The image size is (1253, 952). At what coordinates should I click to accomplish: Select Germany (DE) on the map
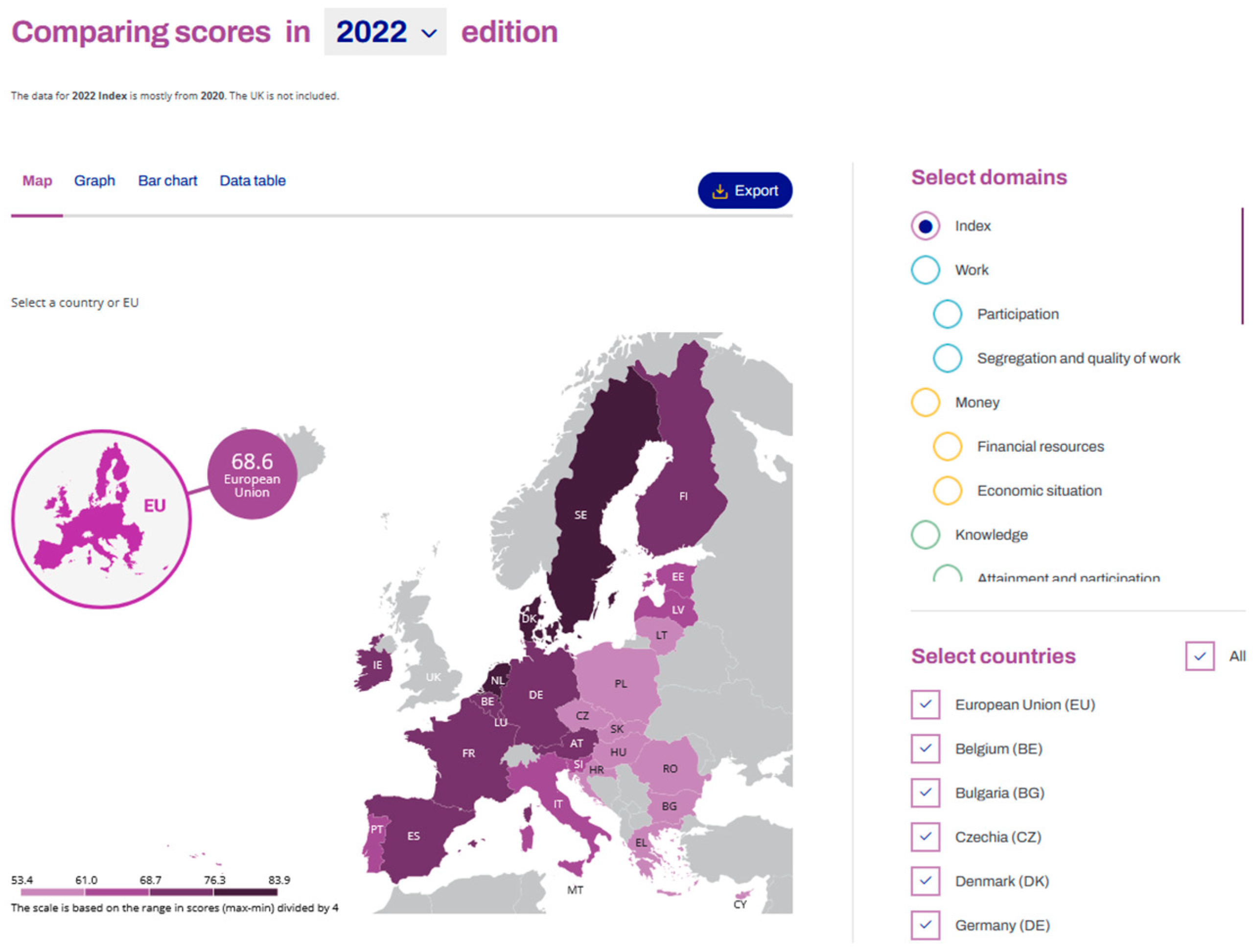tap(535, 694)
